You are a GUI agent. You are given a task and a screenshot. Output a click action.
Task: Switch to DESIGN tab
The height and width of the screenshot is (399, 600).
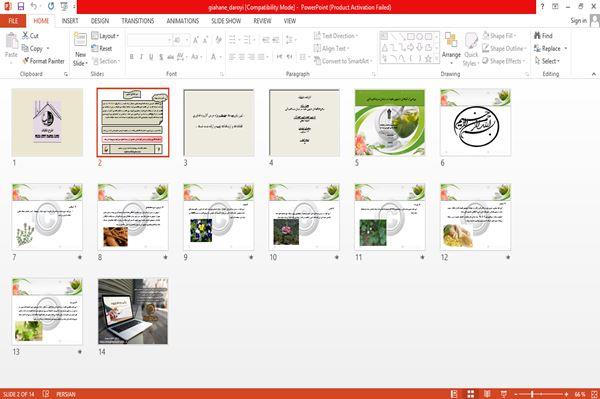tap(100, 21)
